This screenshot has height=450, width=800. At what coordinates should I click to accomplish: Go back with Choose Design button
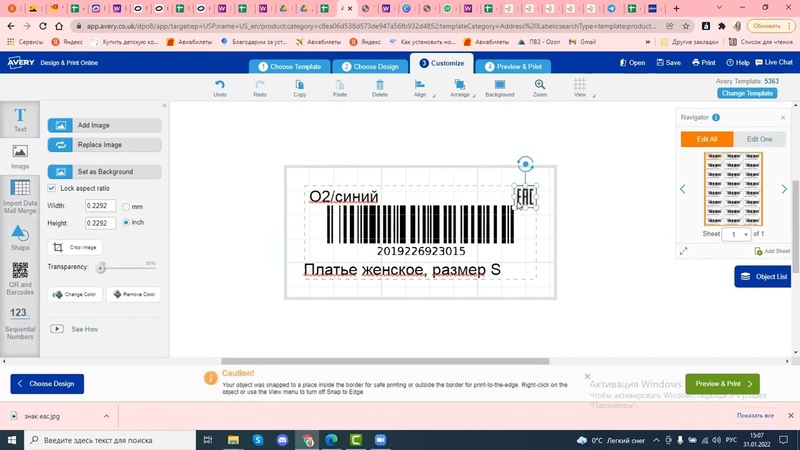(x=47, y=384)
